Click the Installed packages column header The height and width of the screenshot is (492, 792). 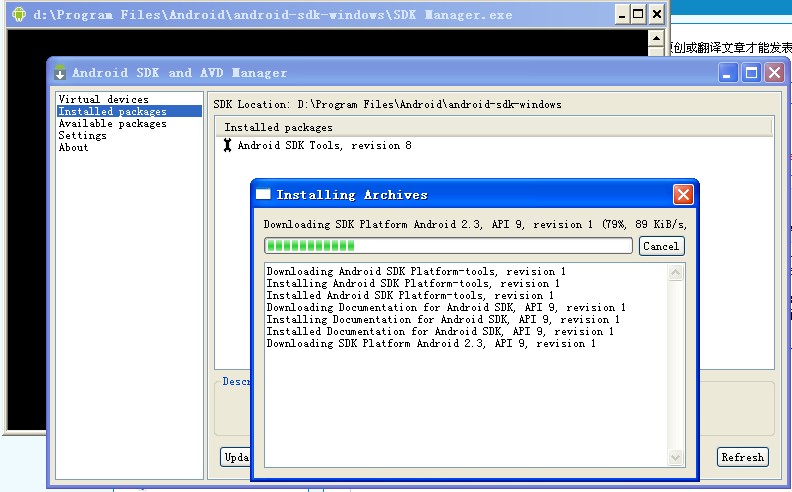coord(494,127)
